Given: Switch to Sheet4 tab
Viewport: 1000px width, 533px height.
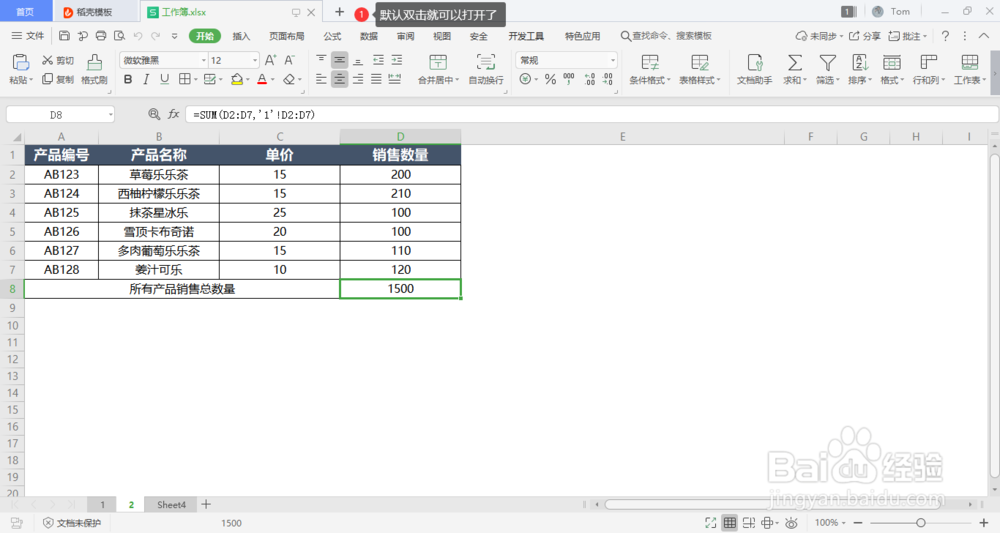Looking at the screenshot, I should coord(172,504).
